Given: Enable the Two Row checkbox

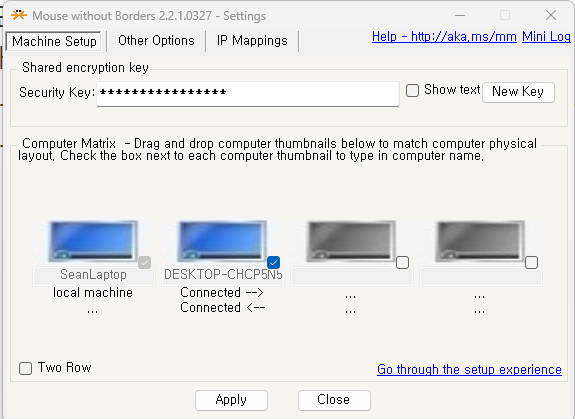Looking at the screenshot, I should (x=25, y=368).
